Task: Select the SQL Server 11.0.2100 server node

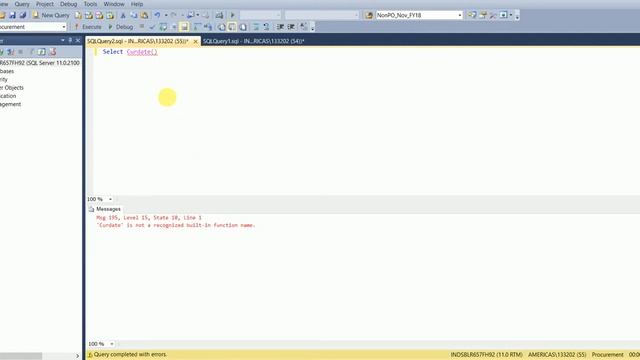Action: 40,63
